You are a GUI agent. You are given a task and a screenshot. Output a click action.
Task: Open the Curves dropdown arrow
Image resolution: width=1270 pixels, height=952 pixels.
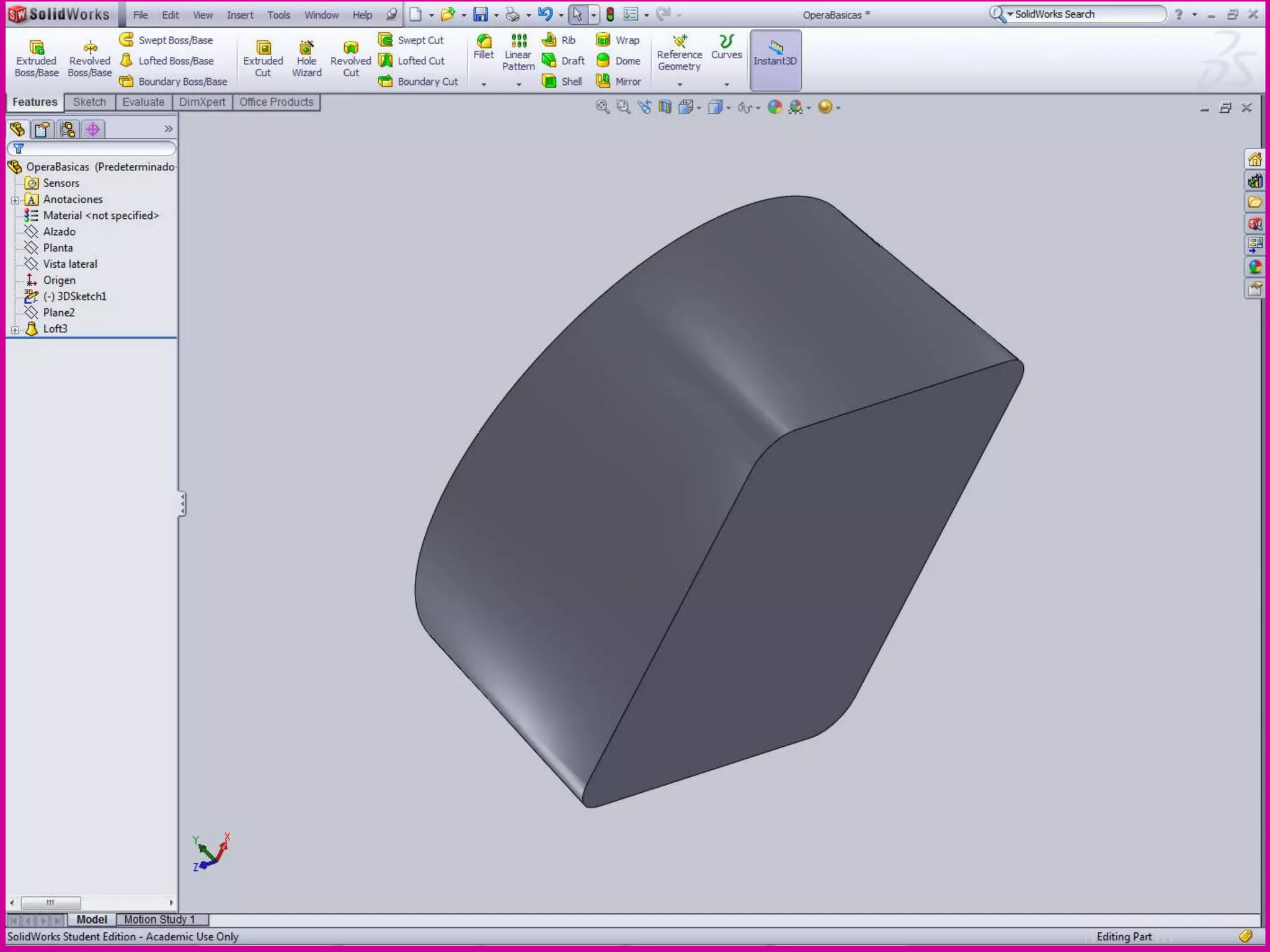727,84
